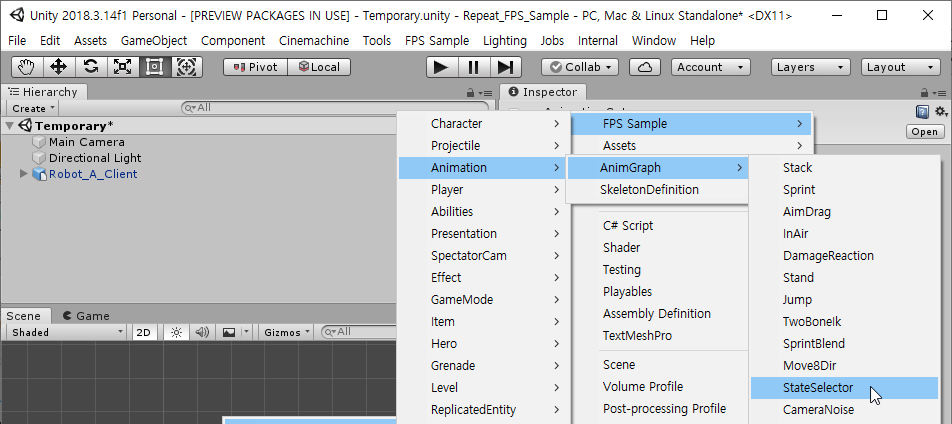Step forward one frame
Screen dimensions: 952x424
[x=505, y=67]
